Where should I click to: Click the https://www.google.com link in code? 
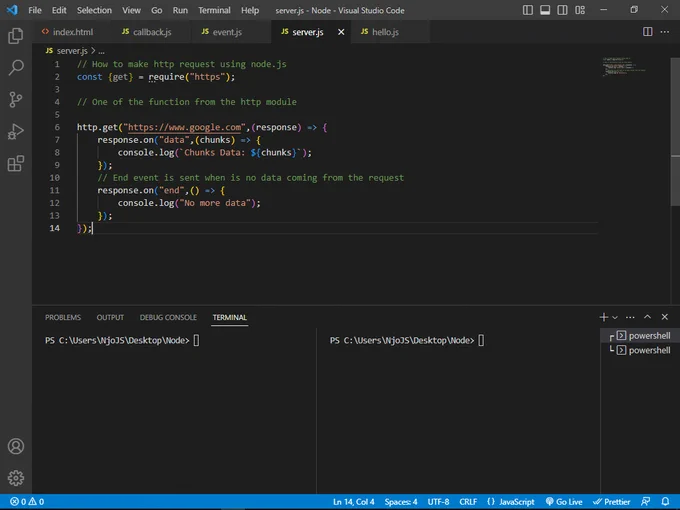[184, 127]
